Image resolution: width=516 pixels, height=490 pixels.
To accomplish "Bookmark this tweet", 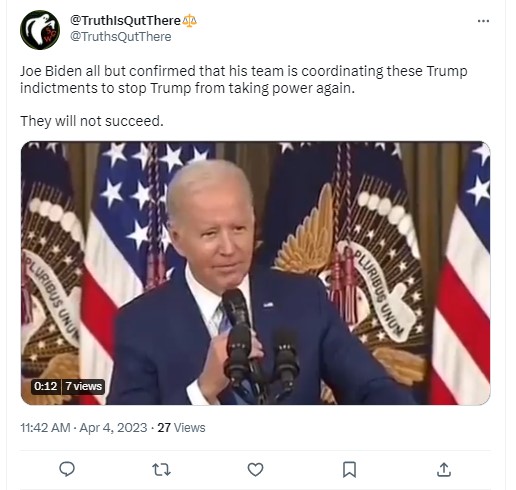I will tap(349, 470).
